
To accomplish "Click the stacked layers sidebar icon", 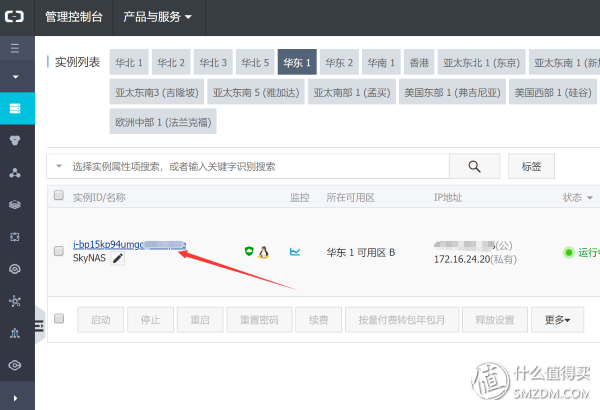I will 15,205.
